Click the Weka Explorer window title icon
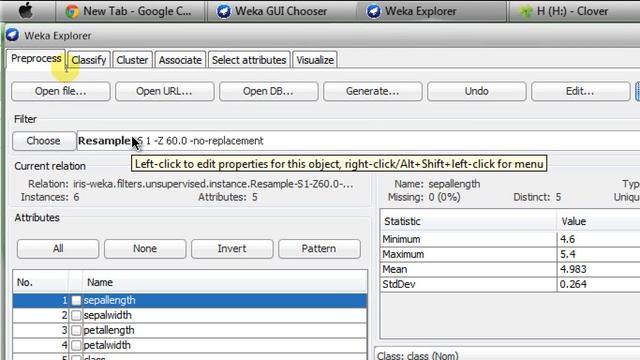The width and height of the screenshot is (640, 360). [13, 36]
